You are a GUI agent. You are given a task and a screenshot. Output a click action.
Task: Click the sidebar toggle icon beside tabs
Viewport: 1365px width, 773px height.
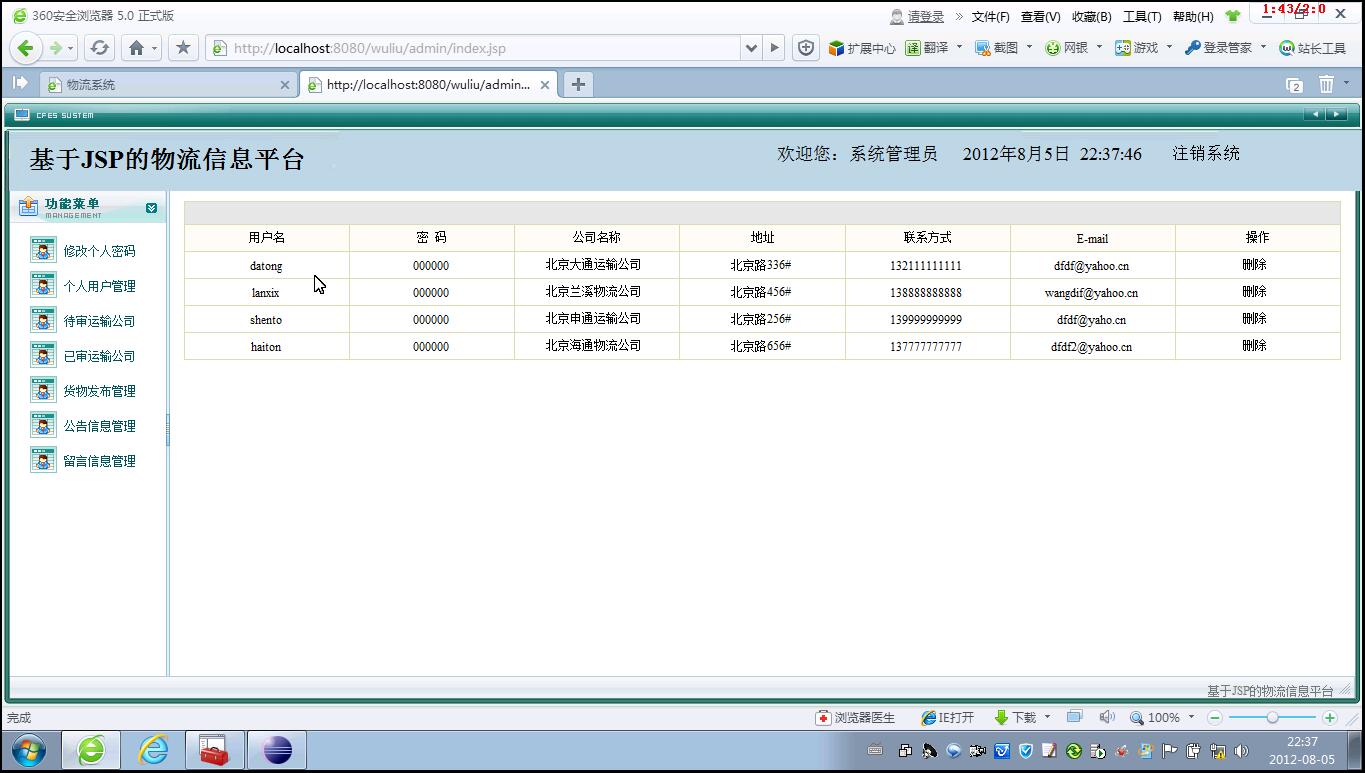click(20, 84)
